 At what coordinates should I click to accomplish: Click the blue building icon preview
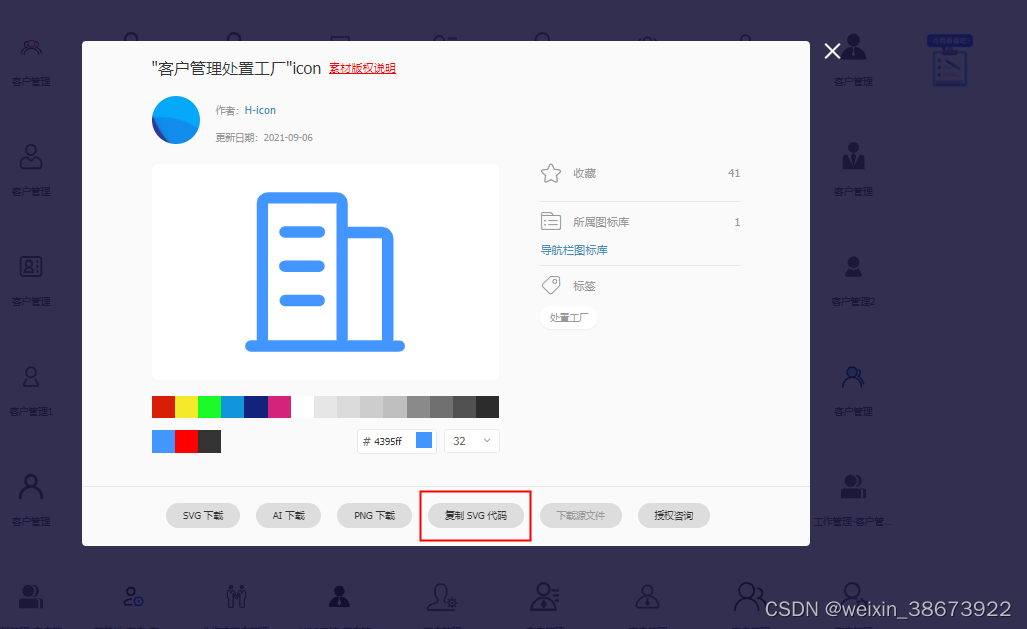[x=325, y=272]
